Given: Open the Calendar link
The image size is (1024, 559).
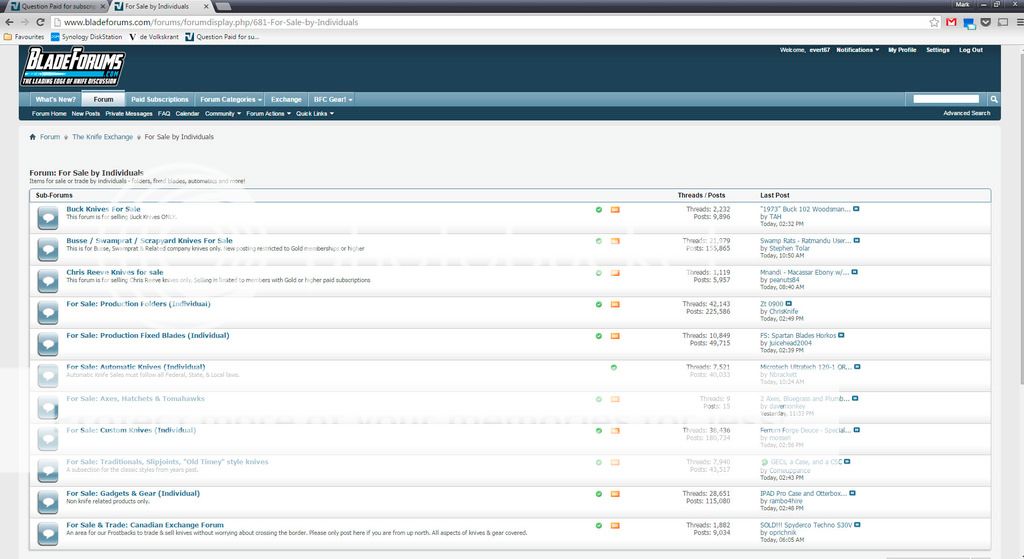Looking at the screenshot, I should click(187, 114).
